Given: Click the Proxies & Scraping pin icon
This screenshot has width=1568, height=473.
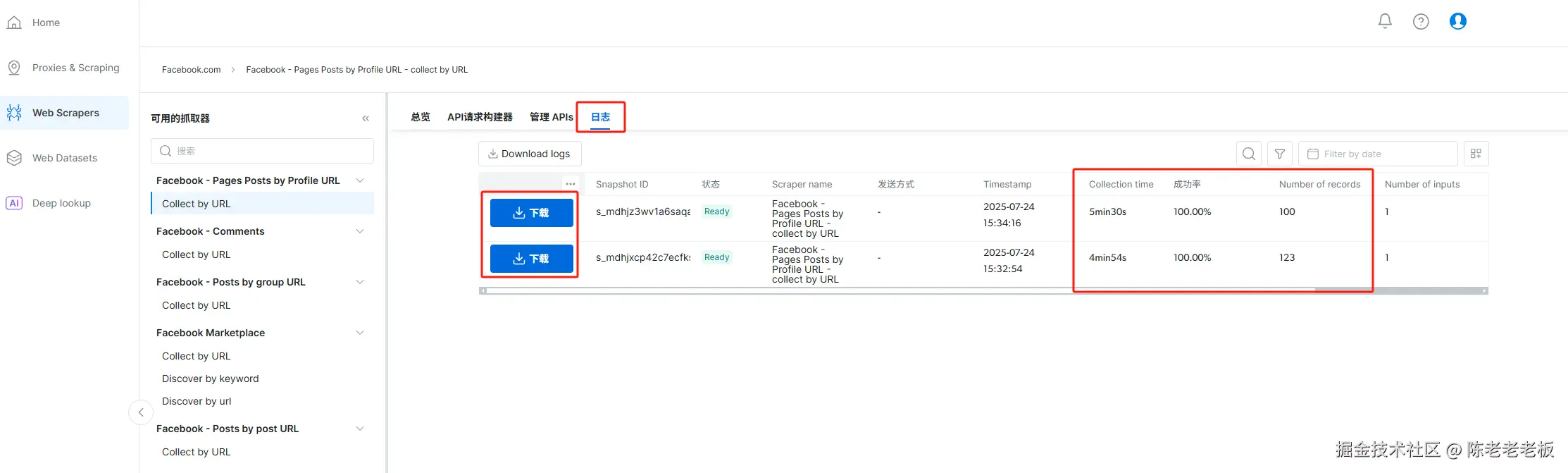Looking at the screenshot, I should click(x=14, y=68).
